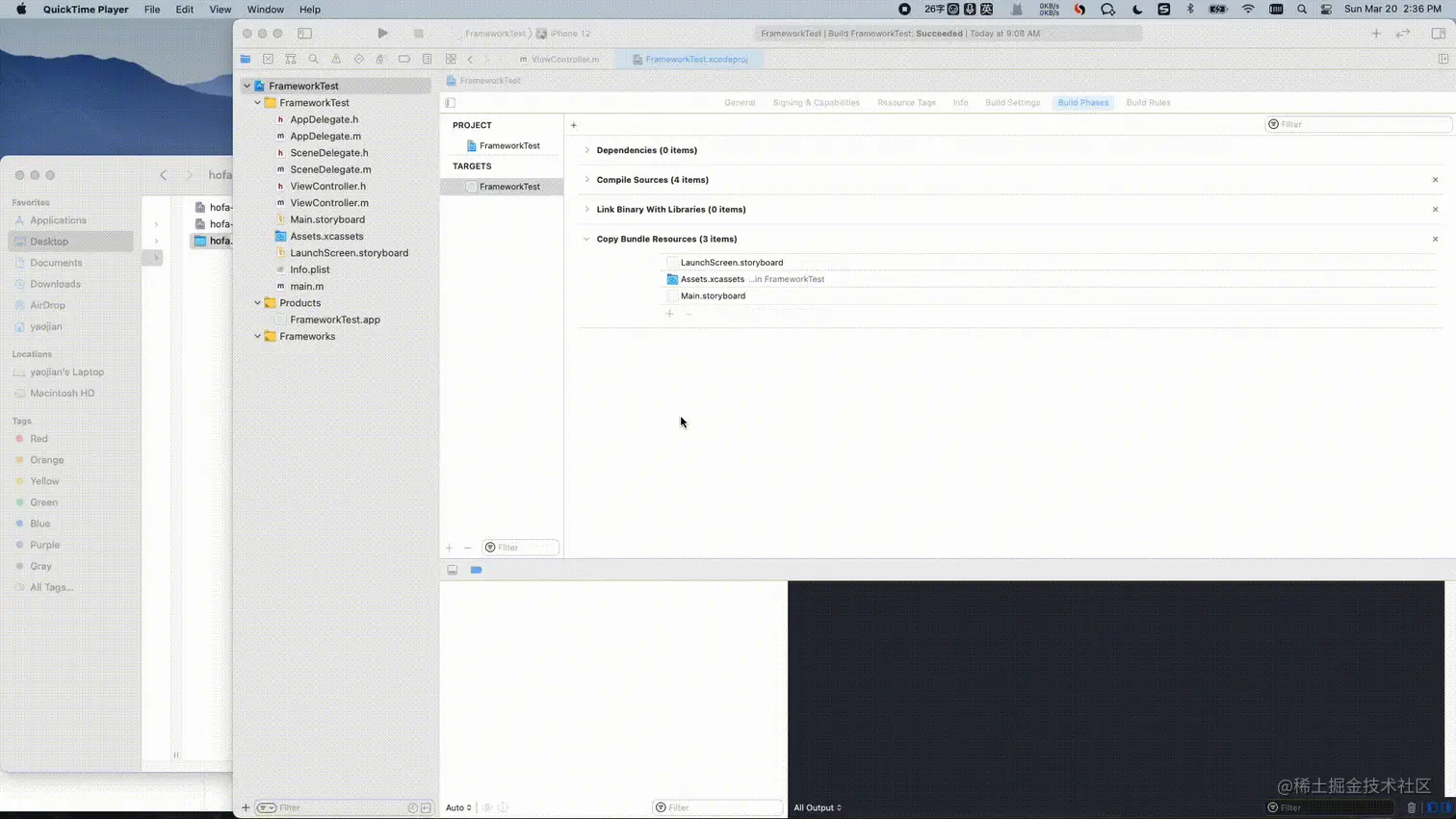Image resolution: width=1456 pixels, height=819 pixels.
Task: Select the Find navigator magnifying glass
Action: pyautogui.click(x=313, y=59)
